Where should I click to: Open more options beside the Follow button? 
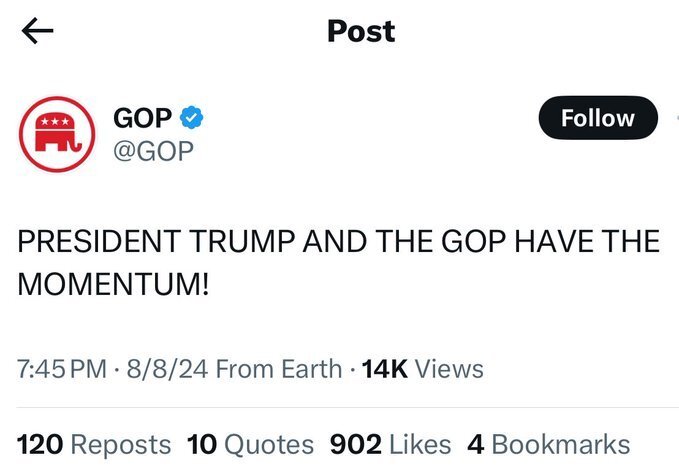677,118
